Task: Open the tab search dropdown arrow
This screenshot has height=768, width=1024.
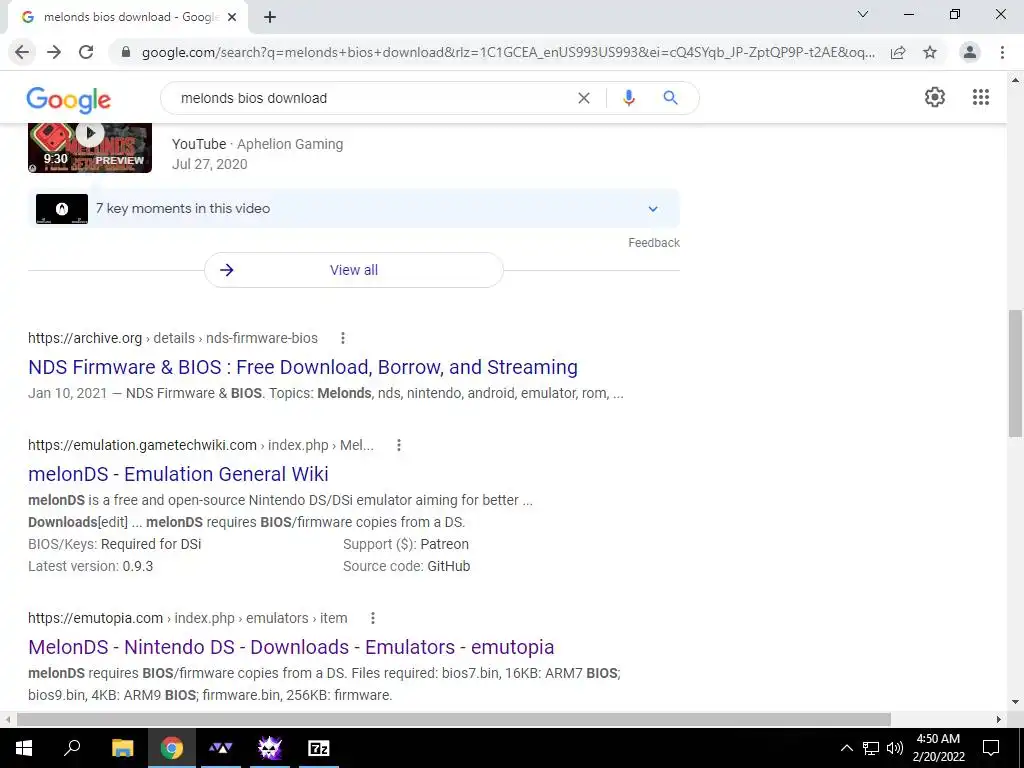Action: [863, 14]
